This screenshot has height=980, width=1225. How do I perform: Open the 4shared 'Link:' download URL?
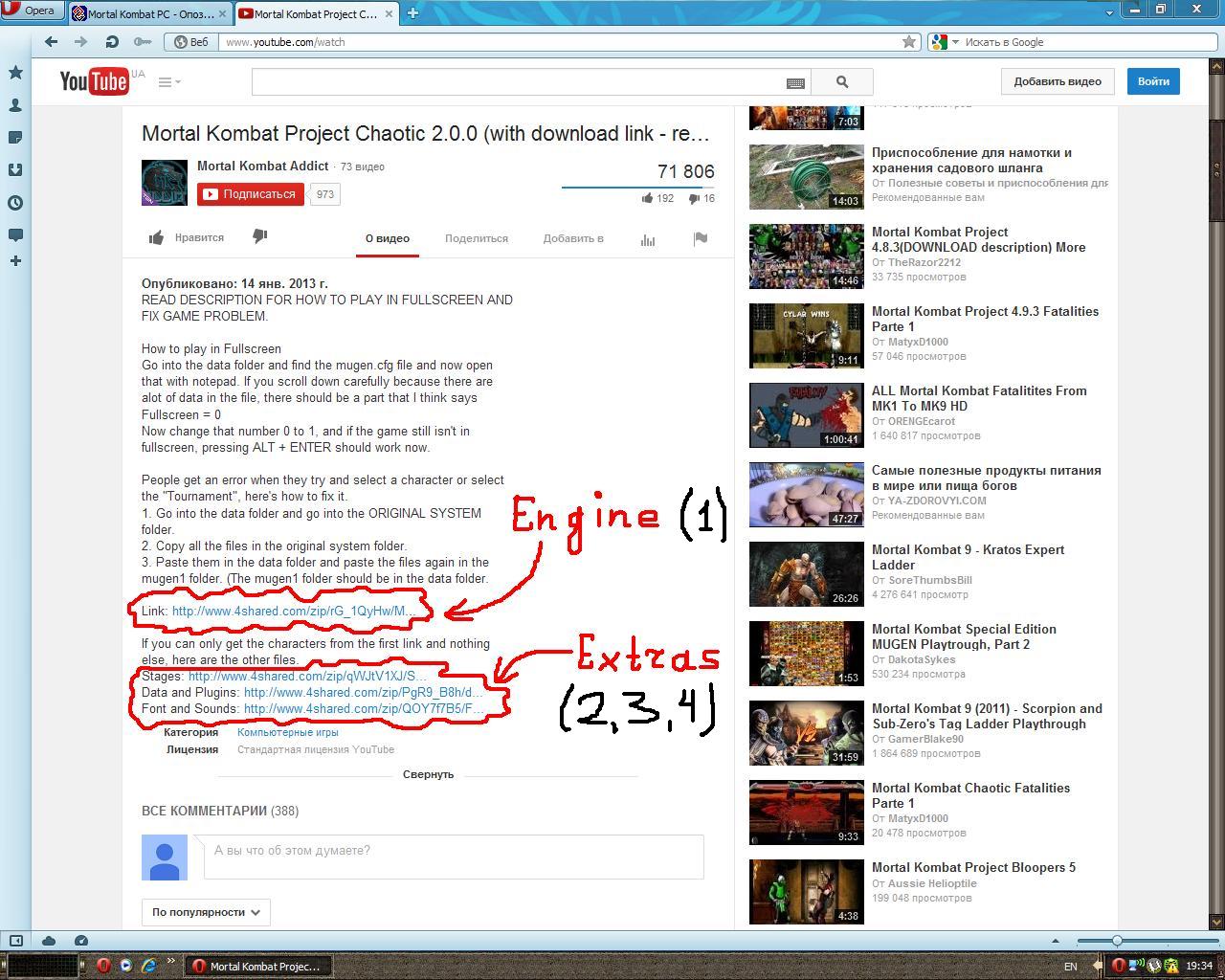pyautogui.click(x=294, y=612)
